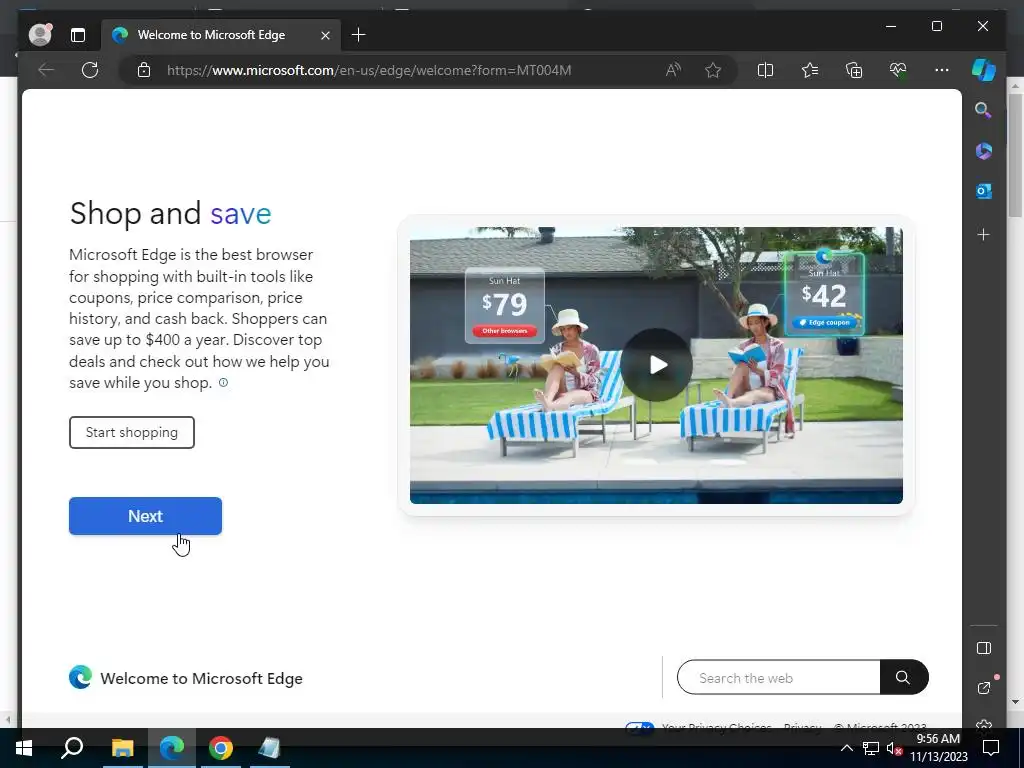Go back with the back arrow
The image size is (1024, 768).
[46, 70]
